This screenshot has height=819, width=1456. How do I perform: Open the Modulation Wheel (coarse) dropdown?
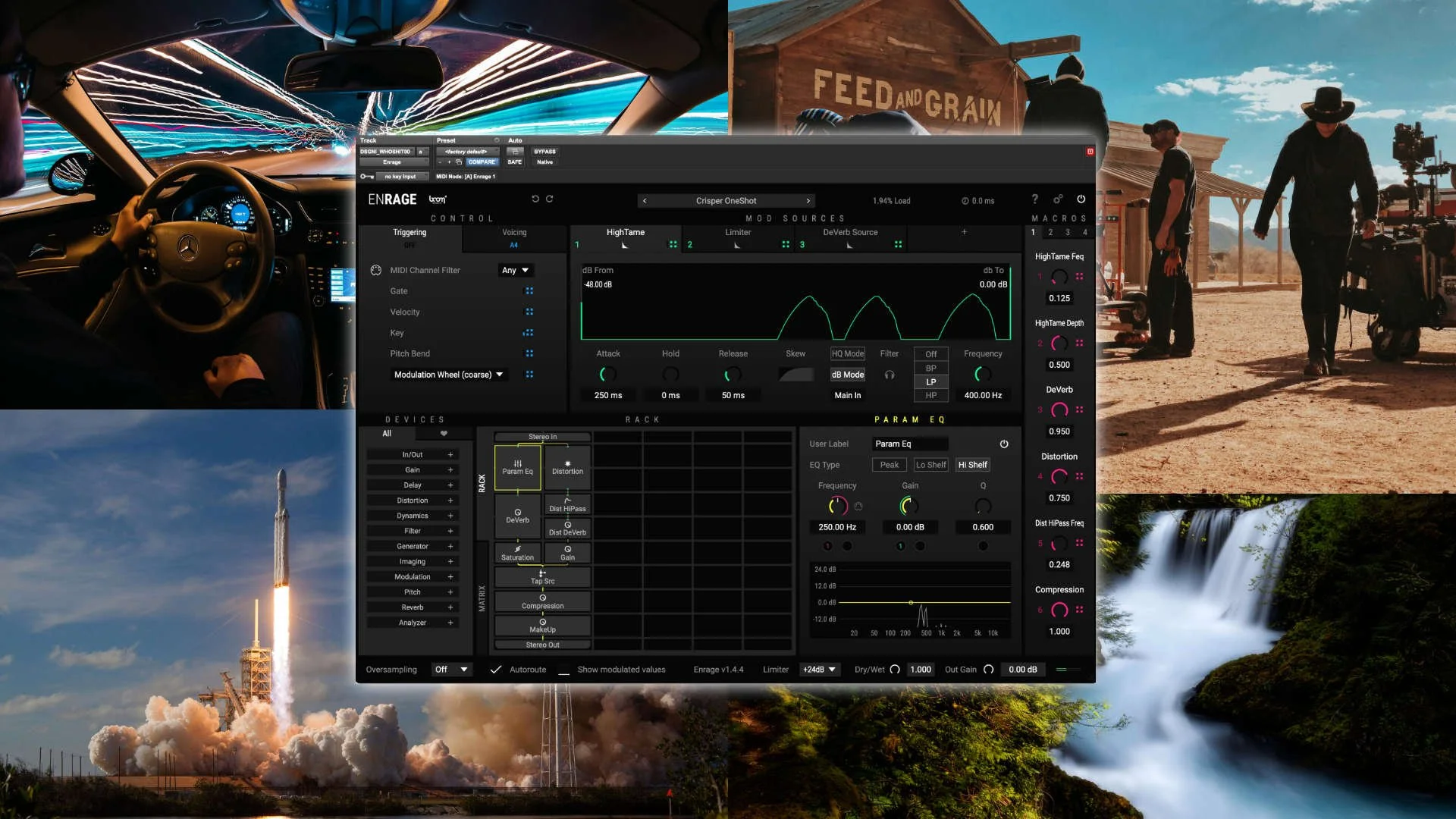[448, 375]
